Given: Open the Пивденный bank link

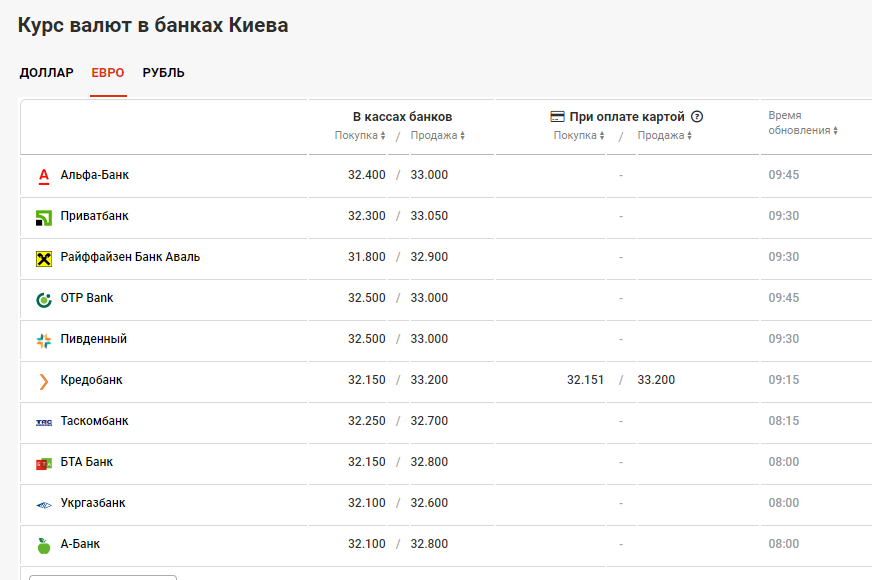Looking at the screenshot, I should tap(93, 339).
